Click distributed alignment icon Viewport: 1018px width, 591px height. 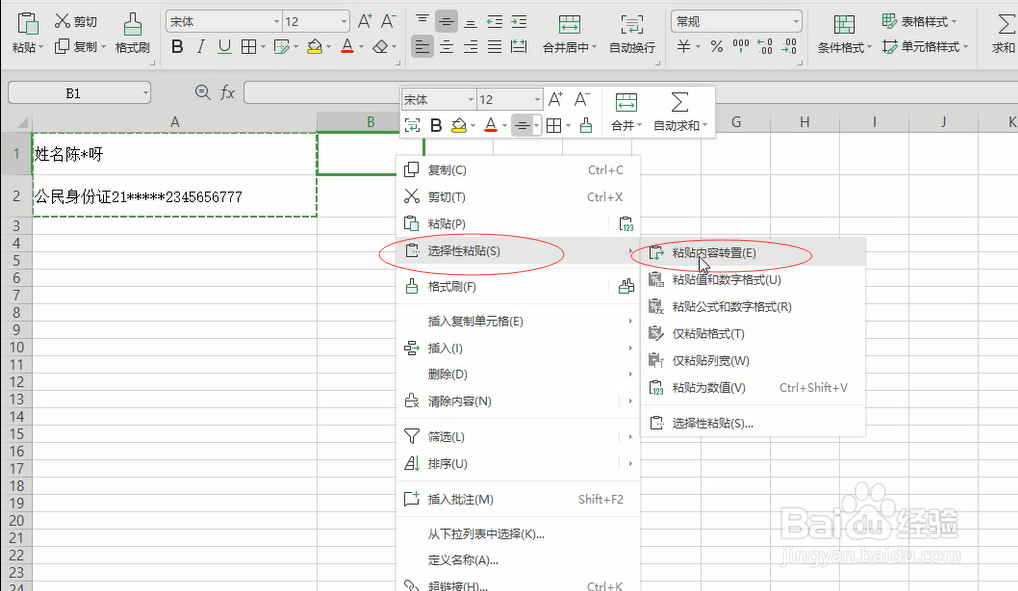tap(519, 47)
